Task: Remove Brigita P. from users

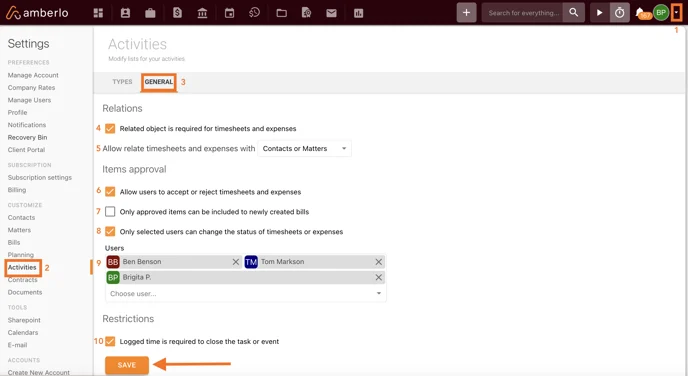Action: pyautogui.click(x=379, y=277)
